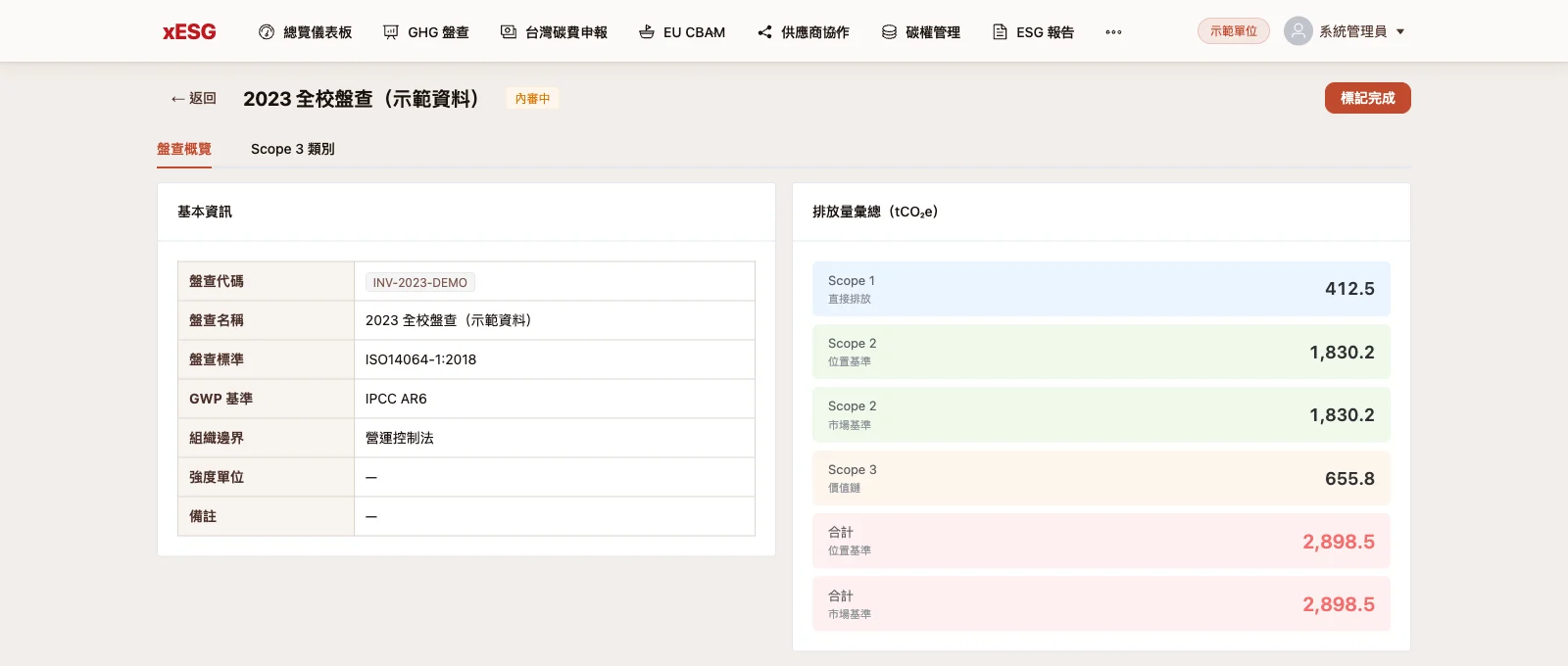
Task: Select the 盤查概覽 tab
Action: (184, 149)
